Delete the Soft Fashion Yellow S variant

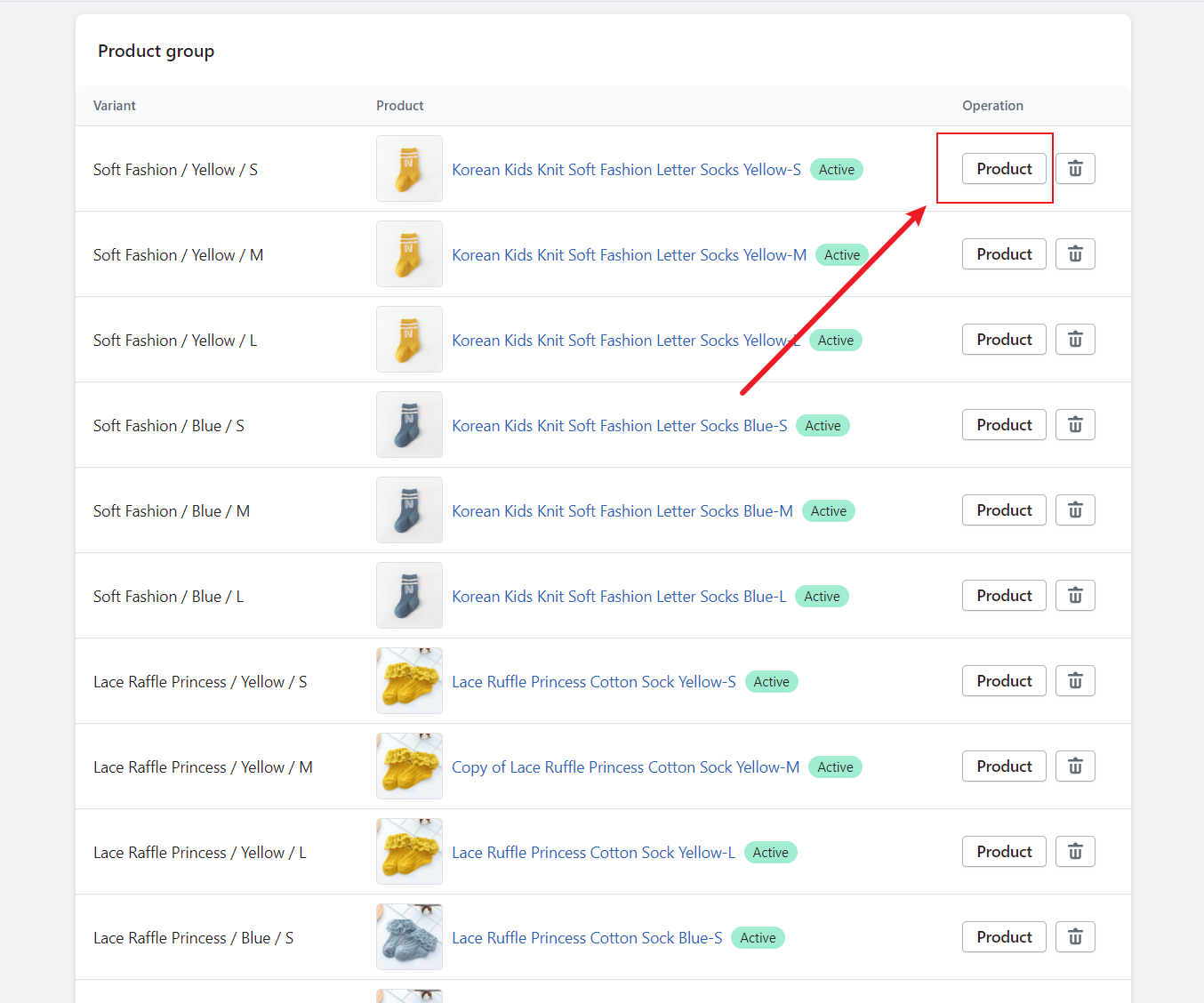[x=1075, y=169]
